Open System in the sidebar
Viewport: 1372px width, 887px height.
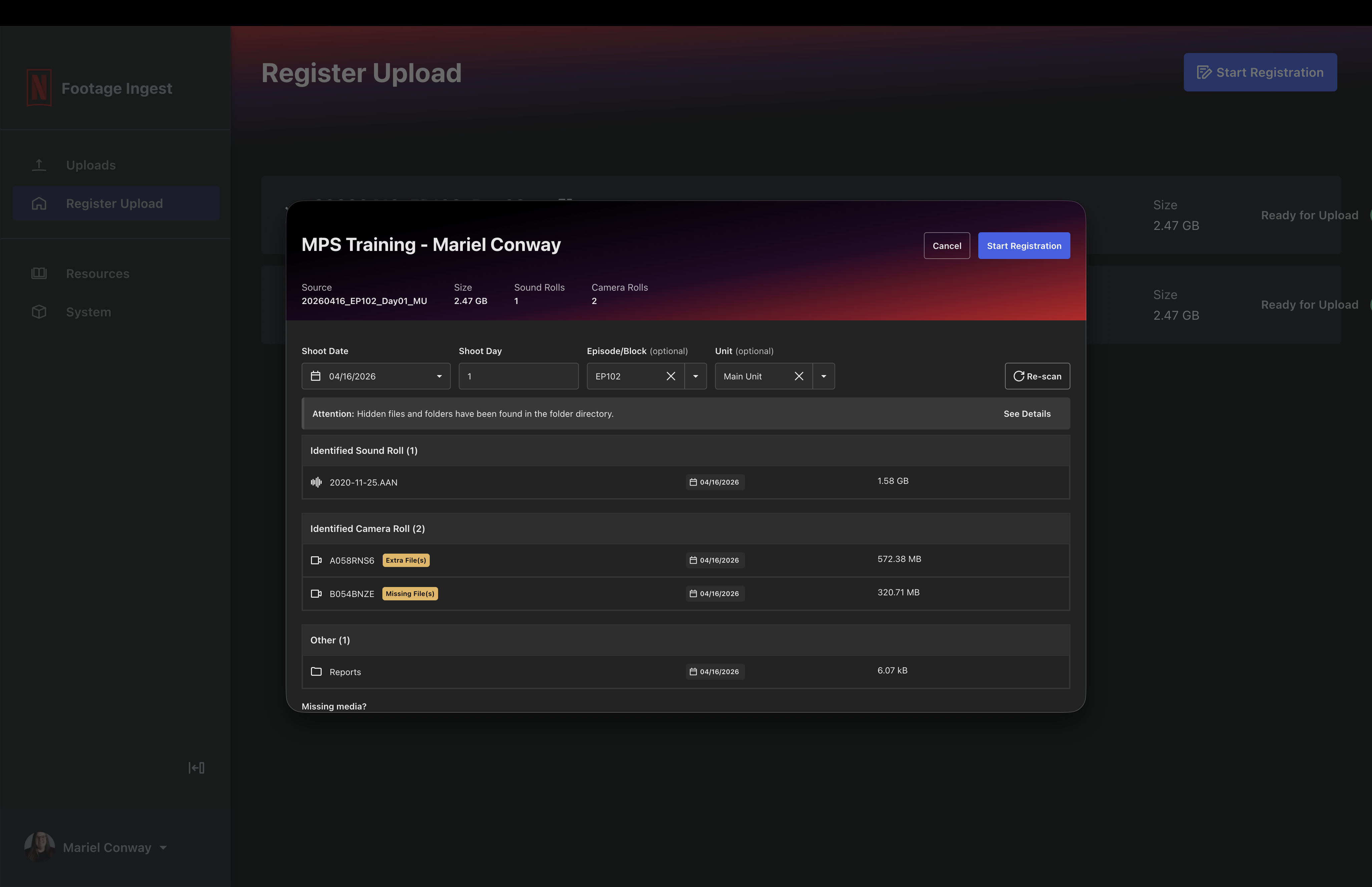point(115,312)
